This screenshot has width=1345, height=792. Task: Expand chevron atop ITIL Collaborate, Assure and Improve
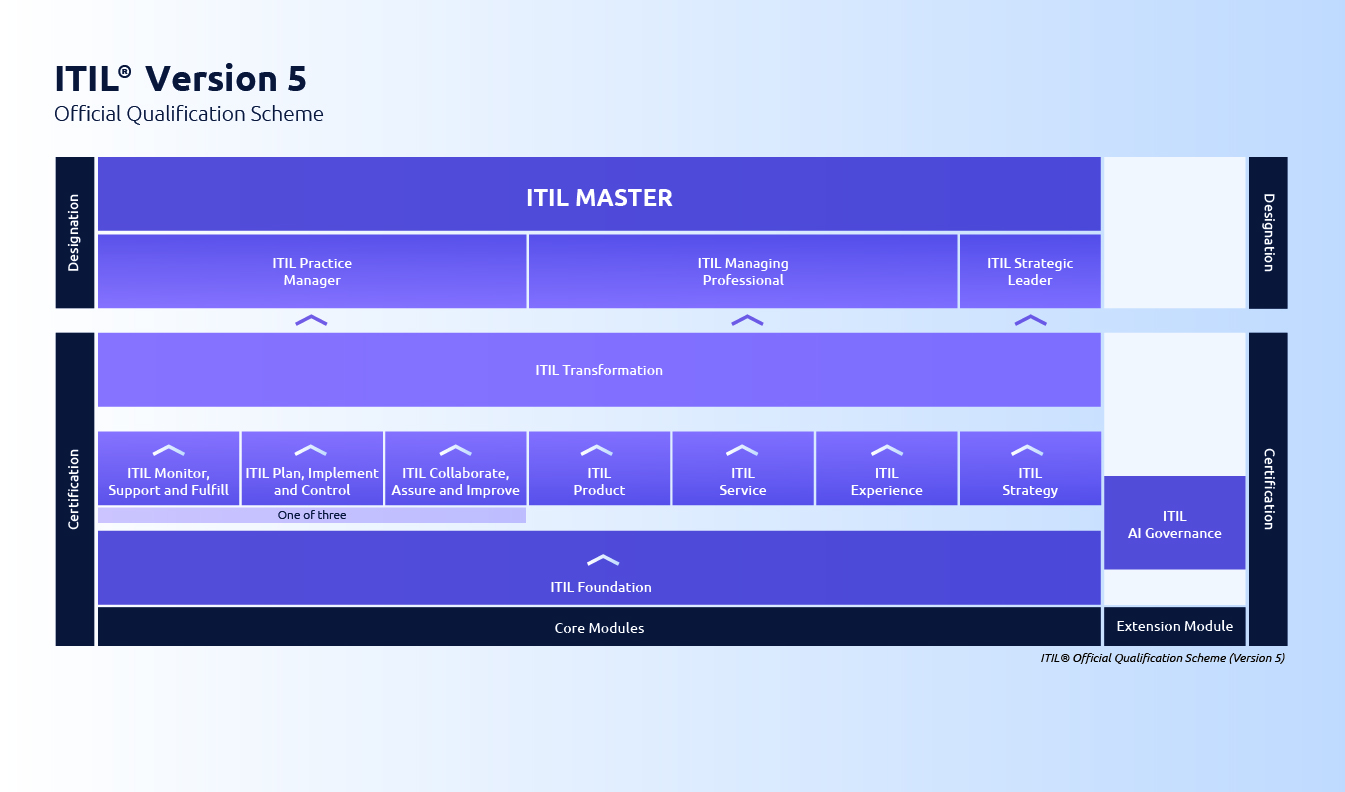(455, 451)
